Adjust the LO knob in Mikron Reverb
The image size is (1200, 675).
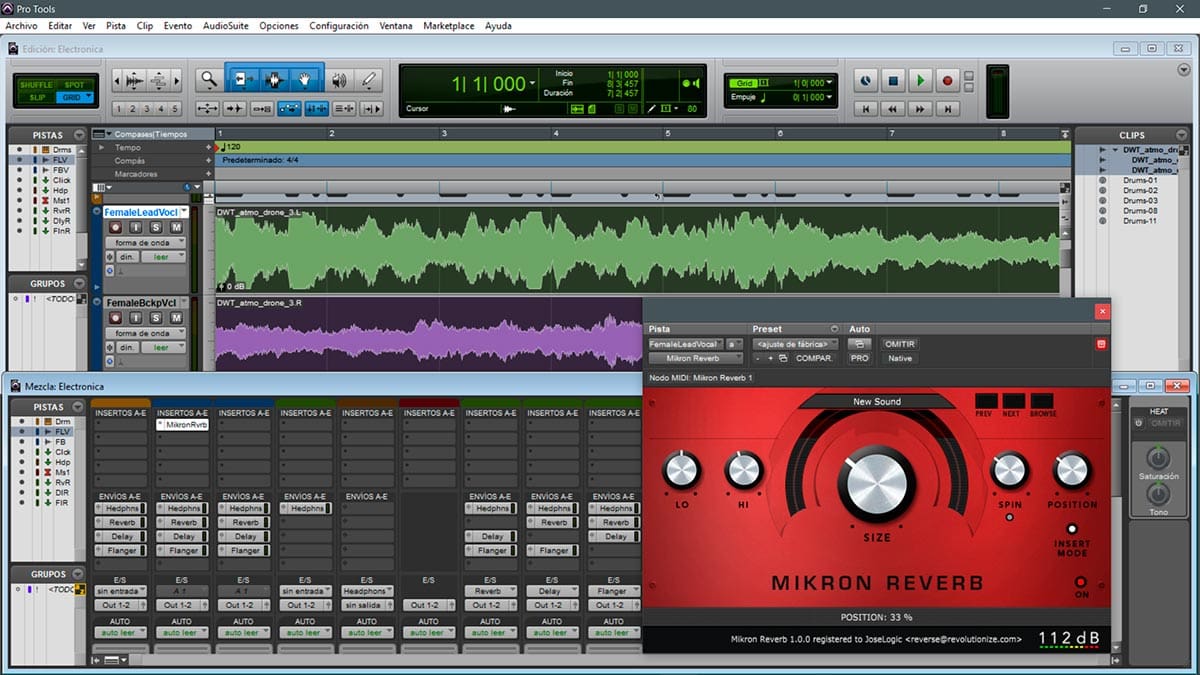tap(681, 470)
